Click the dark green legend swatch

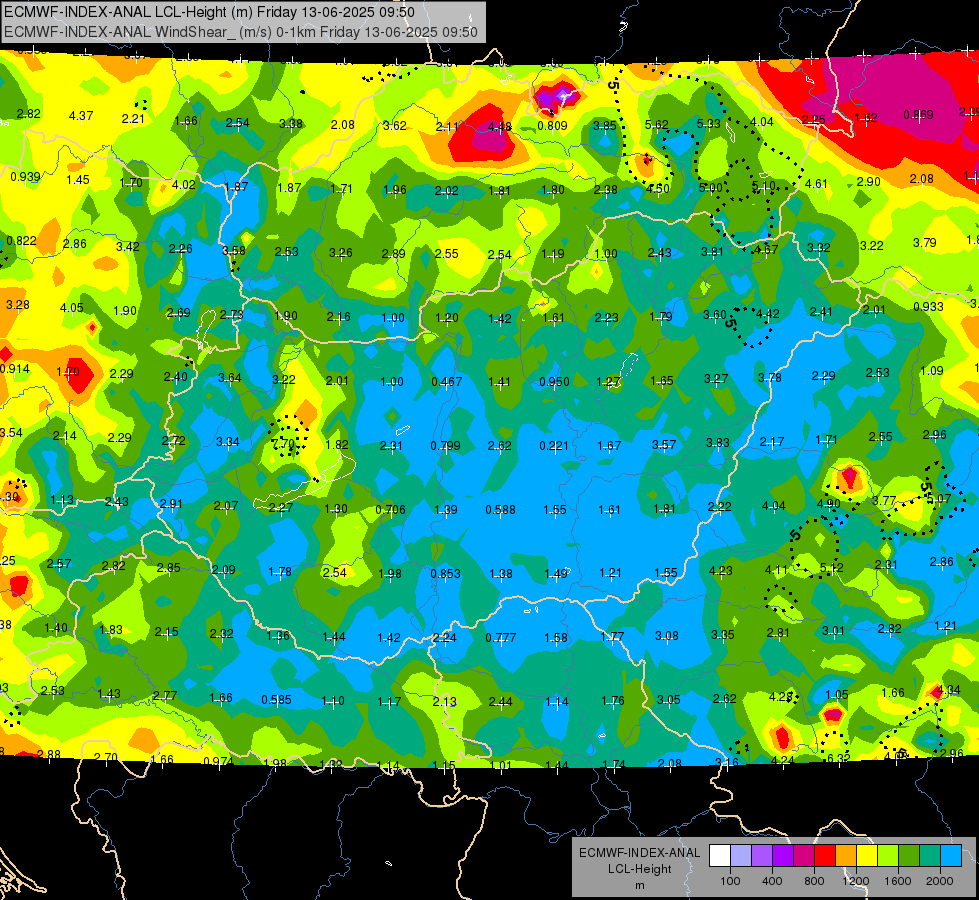[x=908, y=856]
